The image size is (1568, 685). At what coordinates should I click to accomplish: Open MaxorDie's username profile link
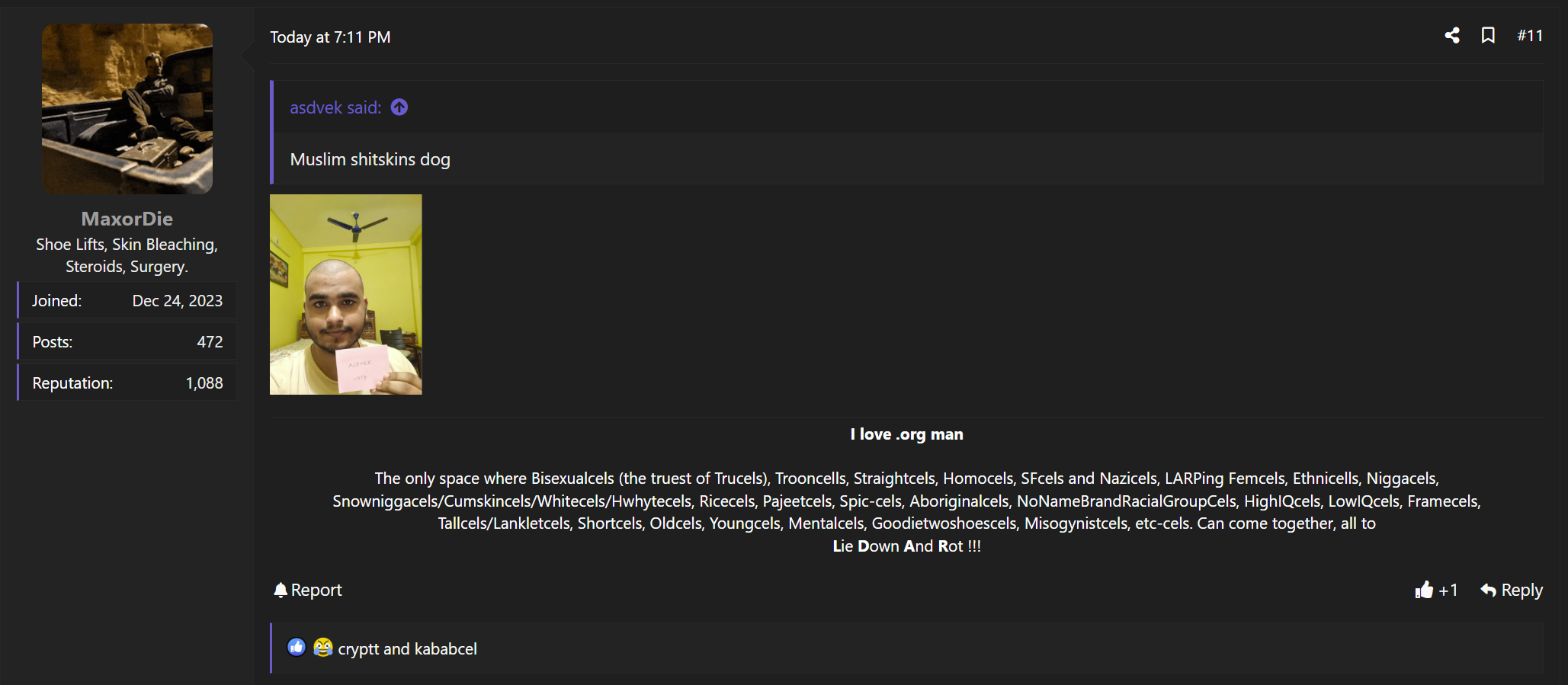pos(127,219)
